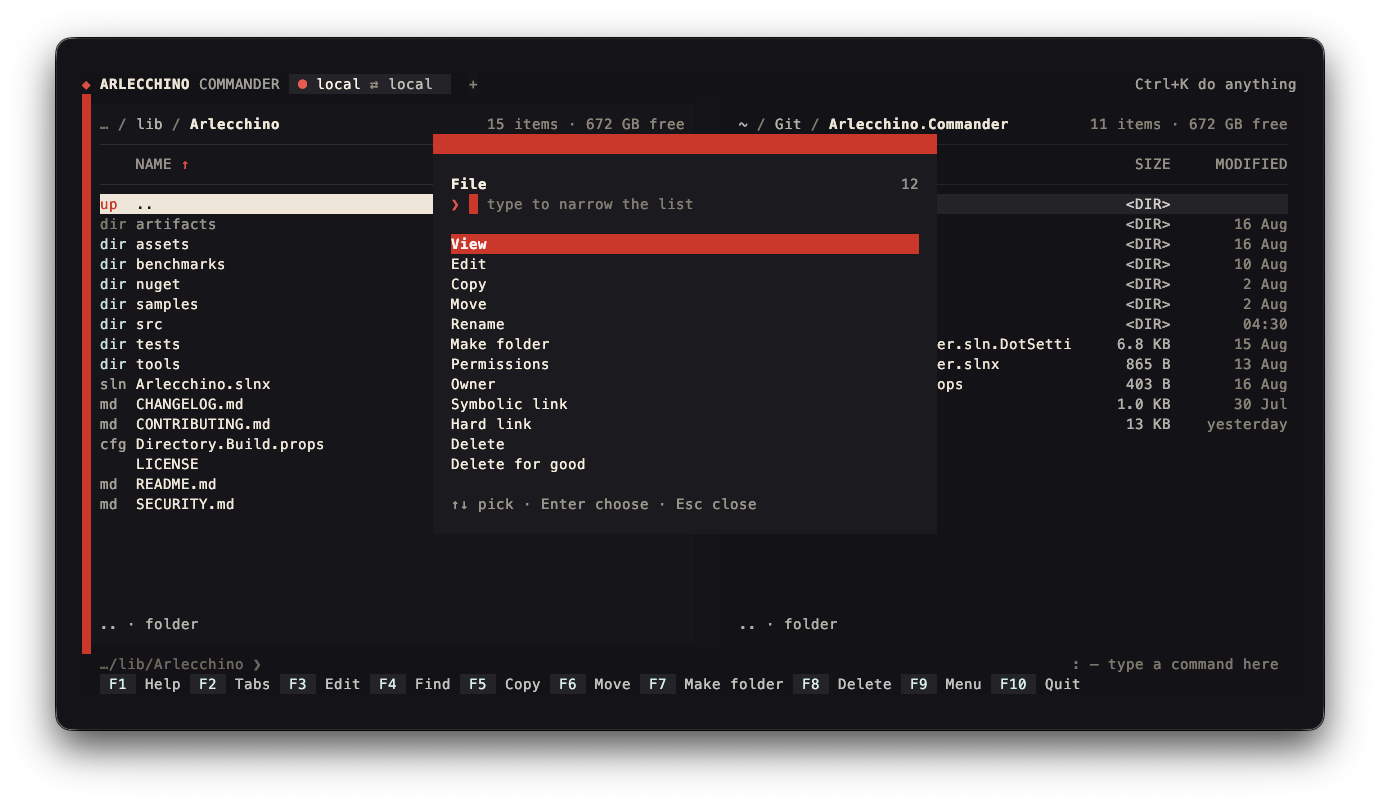Click F9 Menu in the function bar

click(x=942, y=684)
